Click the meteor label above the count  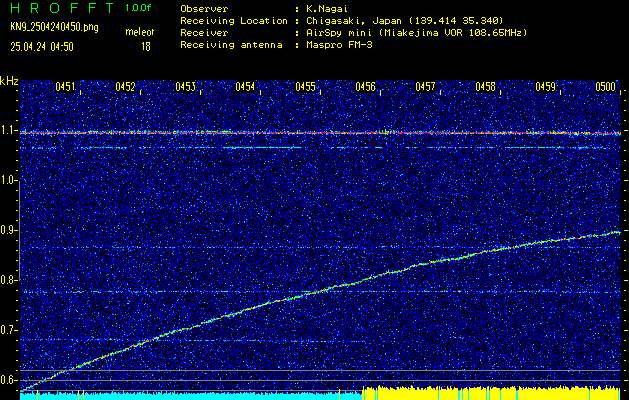(140, 32)
